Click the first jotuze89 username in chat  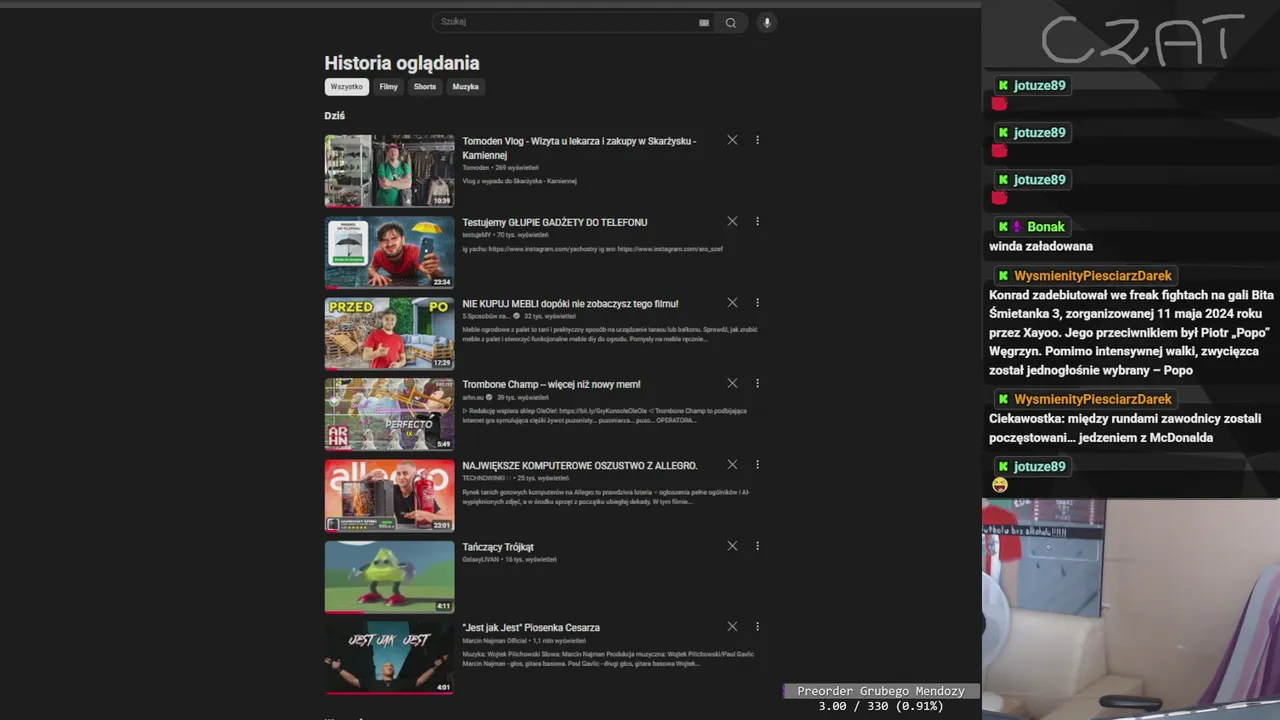pos(1040,86)
